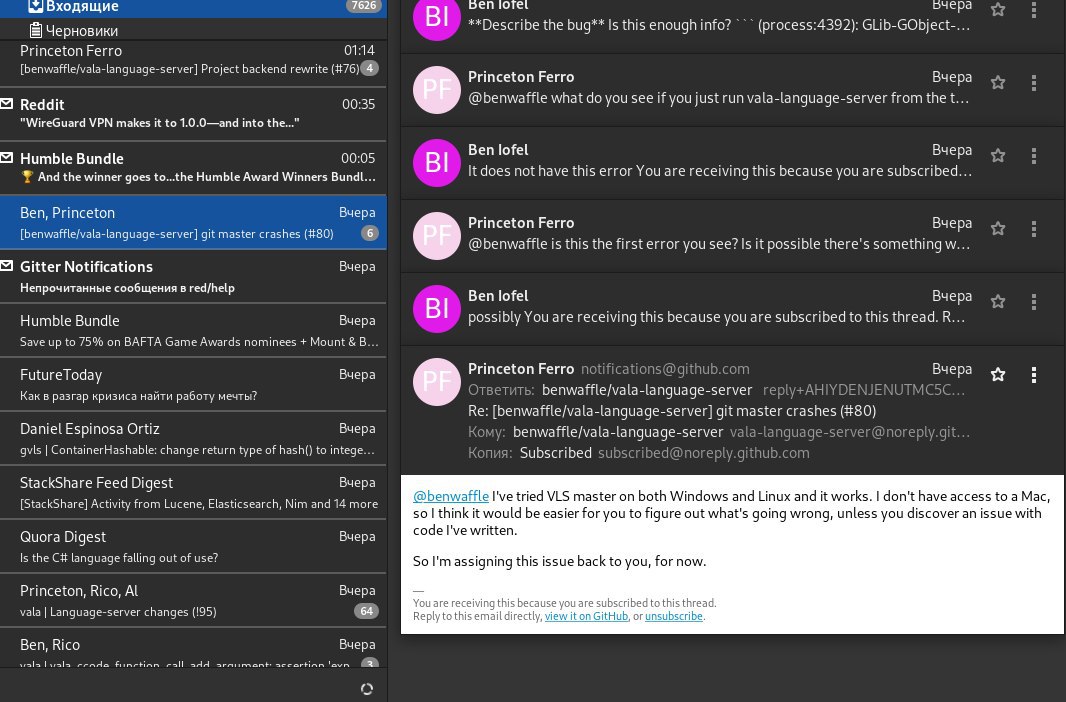Open FutureToday email
This screenshot has width=1066, height=702.
coord(193,384)
